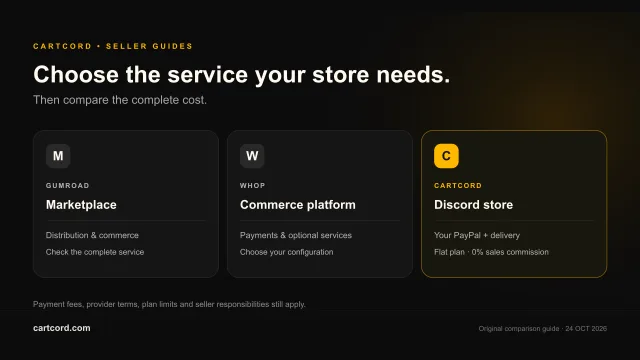
Task: Click the yellow Cartcord 'C' icon
Action: pos(446,156)
